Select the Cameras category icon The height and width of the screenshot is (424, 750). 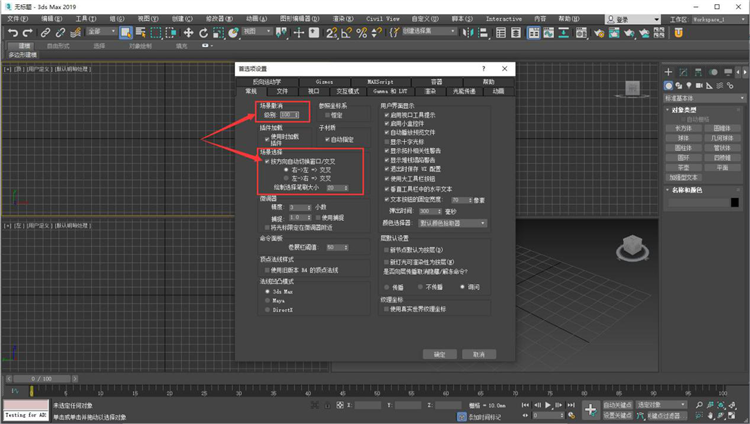coord(699,86)
